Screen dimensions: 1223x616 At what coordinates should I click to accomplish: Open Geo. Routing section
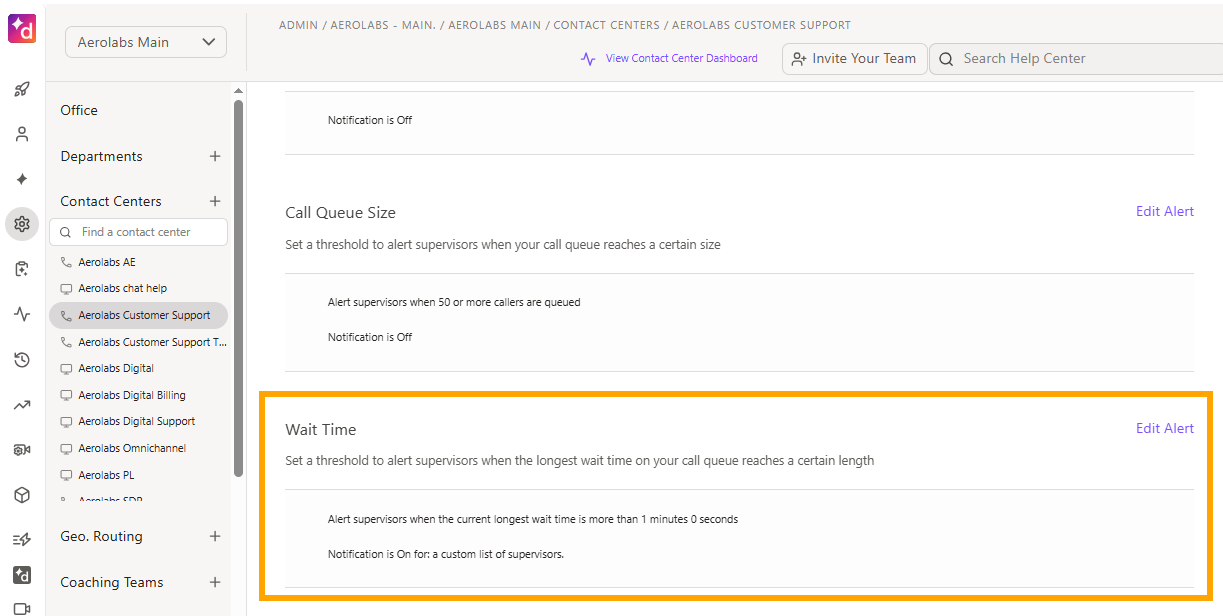101,536
